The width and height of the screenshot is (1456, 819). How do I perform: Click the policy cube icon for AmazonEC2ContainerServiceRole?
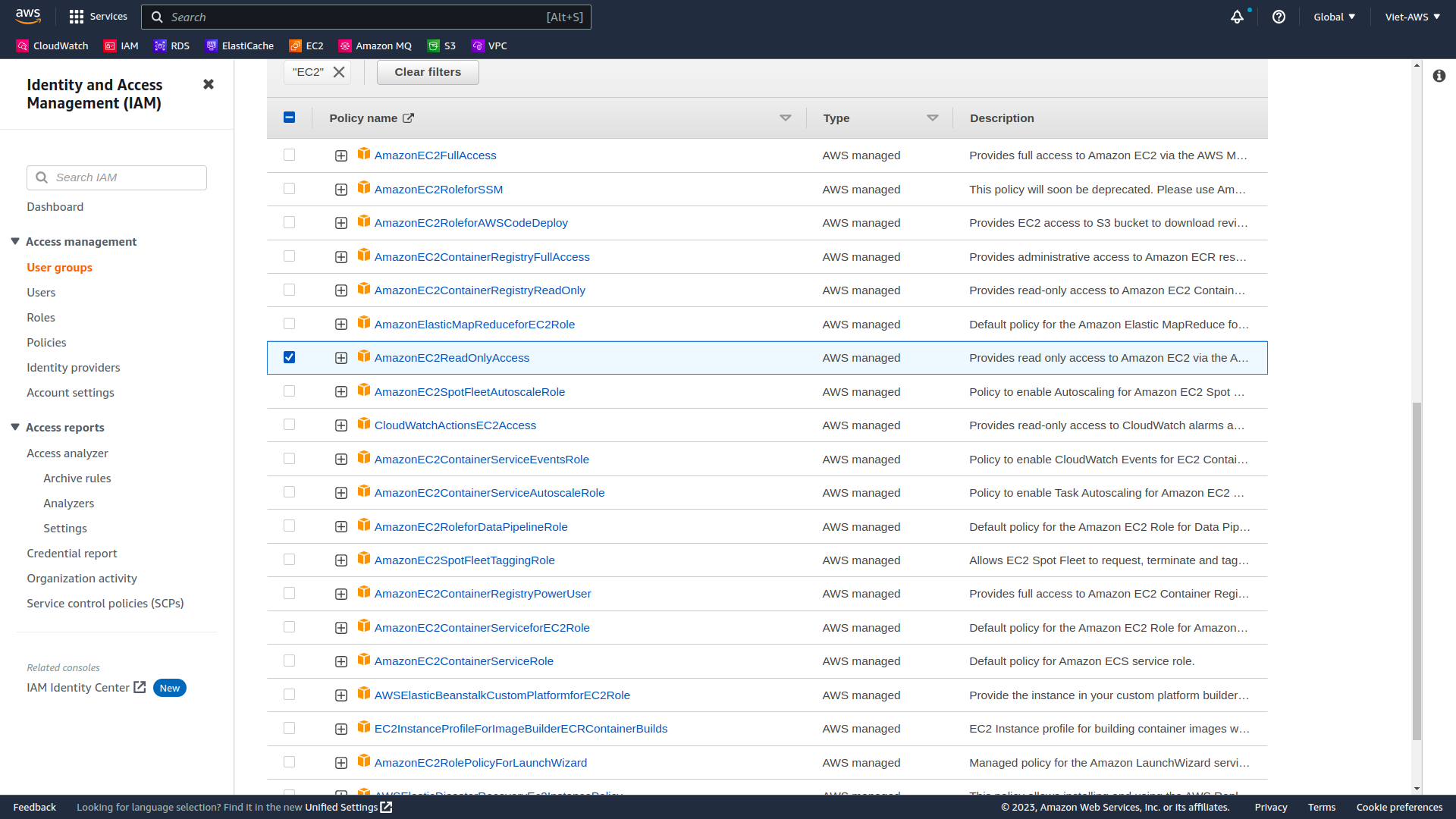pyautogui.click(x=364, y=660)
